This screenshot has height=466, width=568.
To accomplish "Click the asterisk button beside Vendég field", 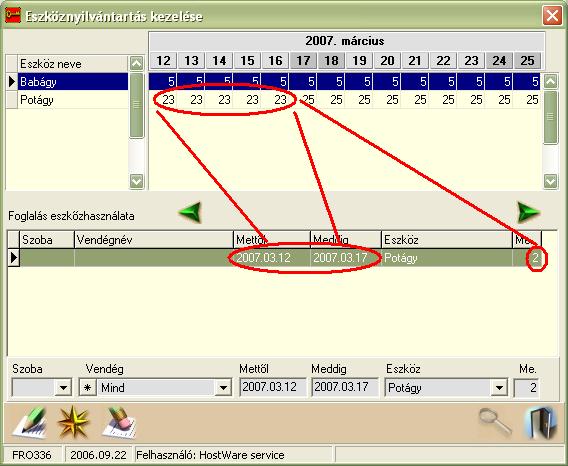I will (x=87, y=388).
